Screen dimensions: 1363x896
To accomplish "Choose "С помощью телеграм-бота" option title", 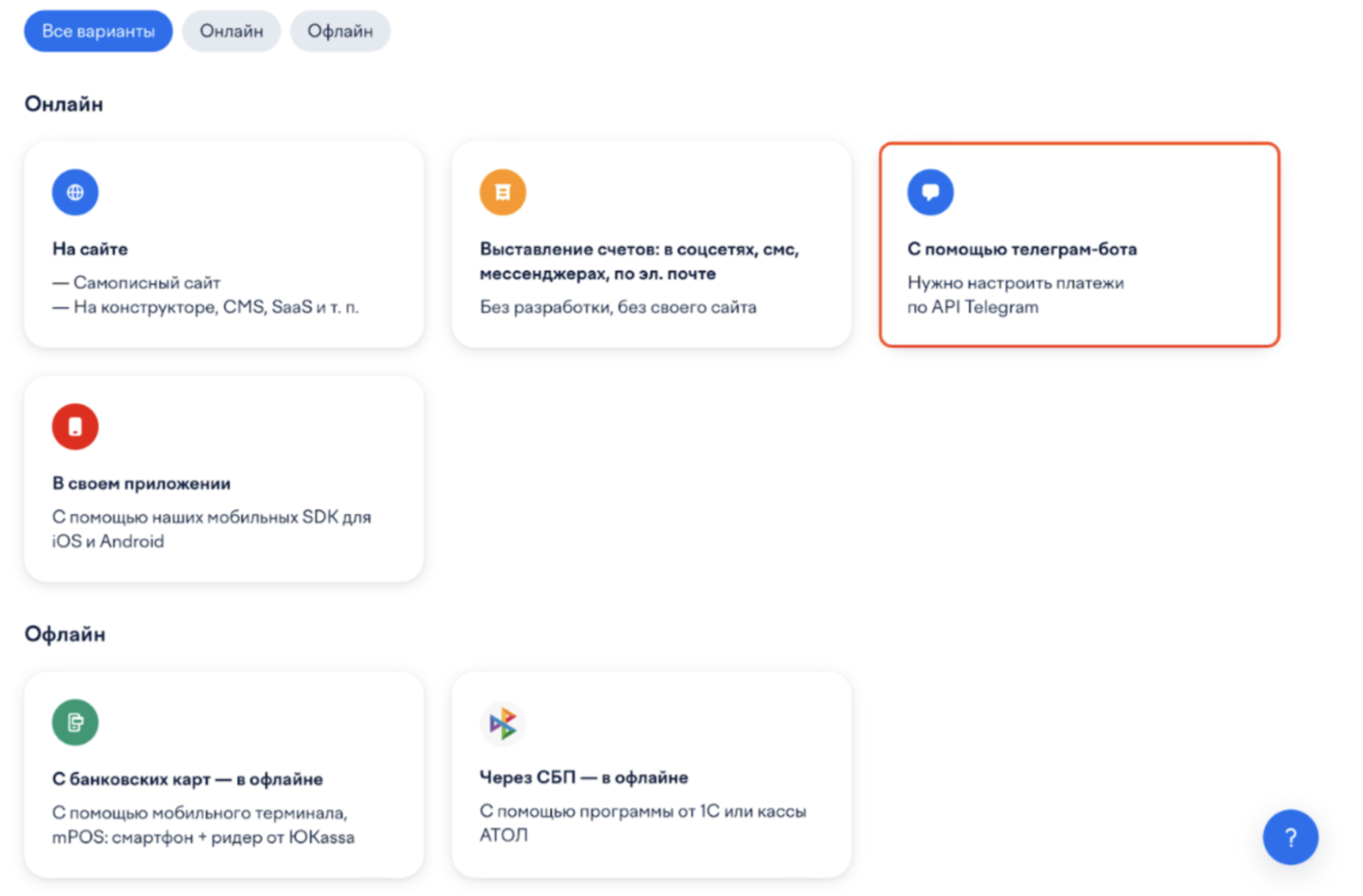I will [1022, 249].
